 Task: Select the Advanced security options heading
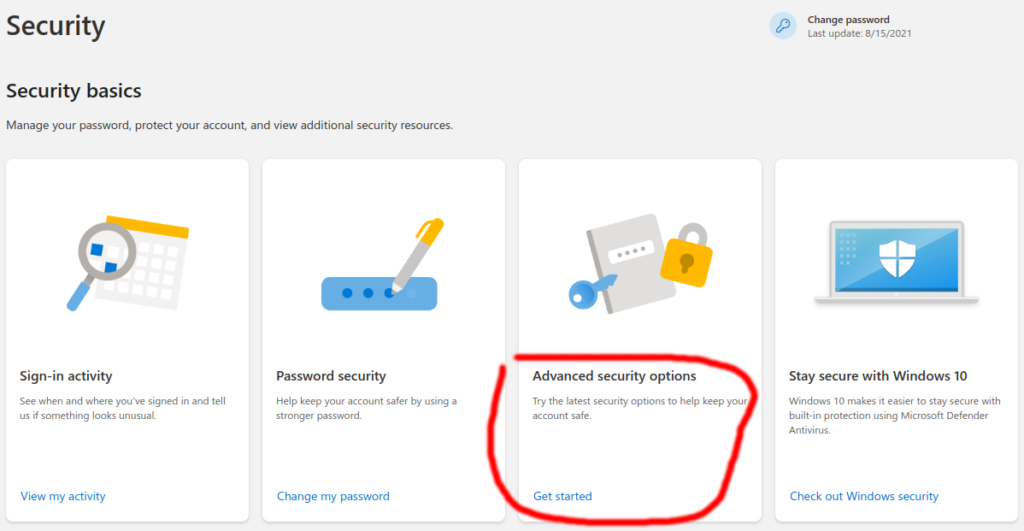tap(614, 376)
